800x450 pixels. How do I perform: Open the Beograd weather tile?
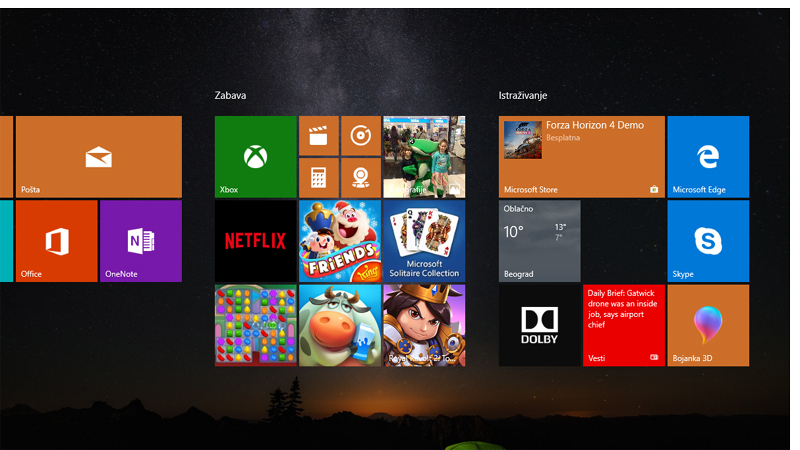click(x=539, y=241)
